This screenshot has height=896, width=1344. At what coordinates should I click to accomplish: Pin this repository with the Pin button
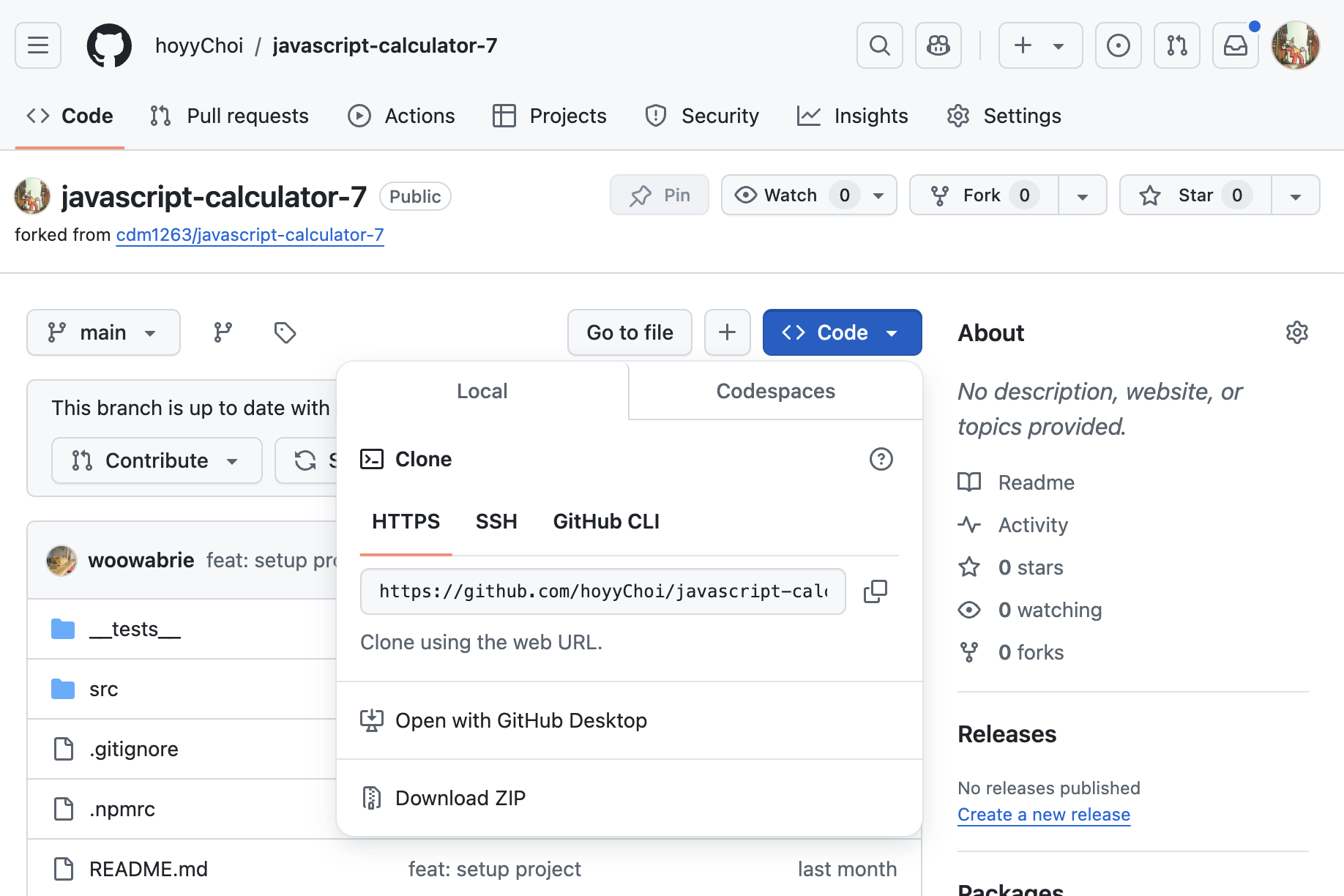(x=660, y=195)
